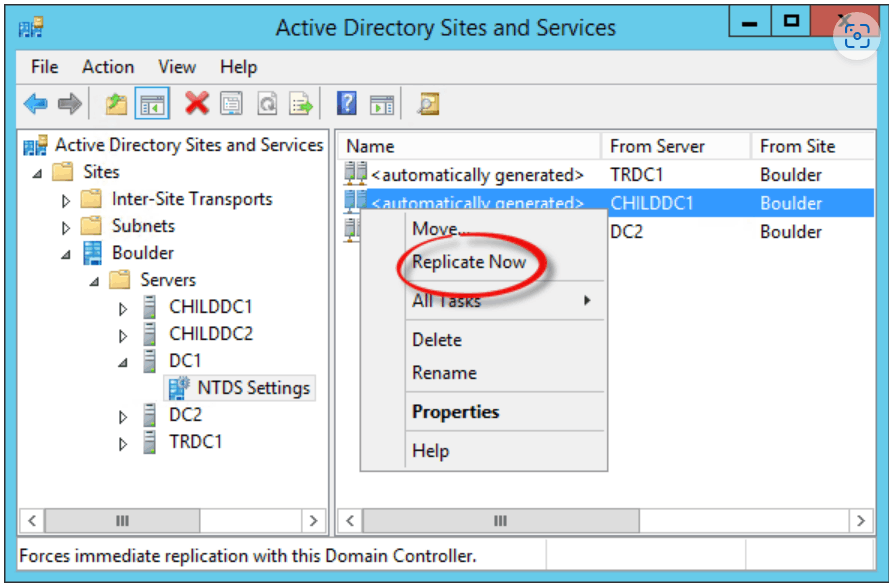Open Properties via toolbar sheet icon
The height and width of the screenshot is (586, 889).
(231, 104)
